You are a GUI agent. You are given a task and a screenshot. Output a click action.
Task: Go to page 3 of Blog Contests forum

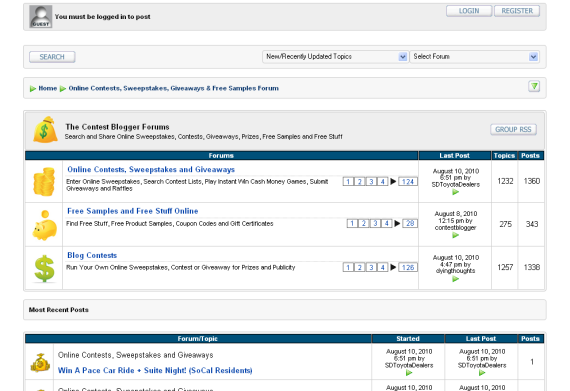pos(371,267)
